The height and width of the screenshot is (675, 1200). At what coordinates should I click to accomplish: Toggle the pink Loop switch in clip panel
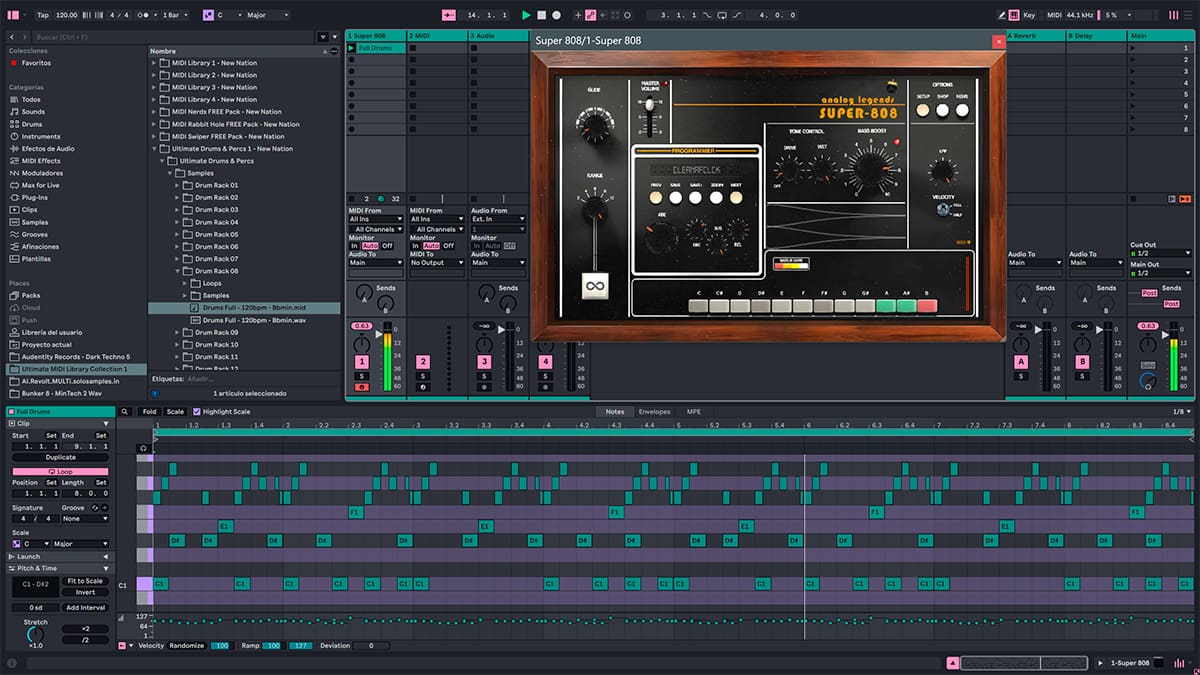(x=60, y=470)
